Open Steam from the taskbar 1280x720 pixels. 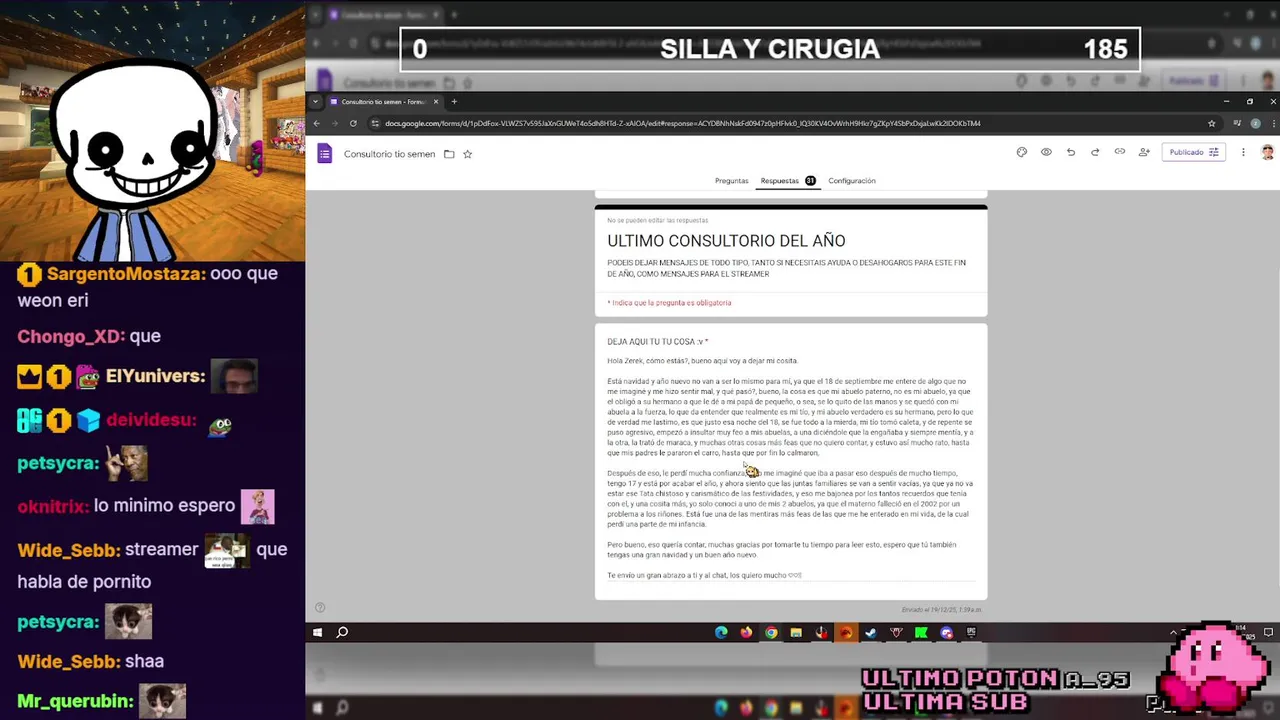[x=871, y=632]
